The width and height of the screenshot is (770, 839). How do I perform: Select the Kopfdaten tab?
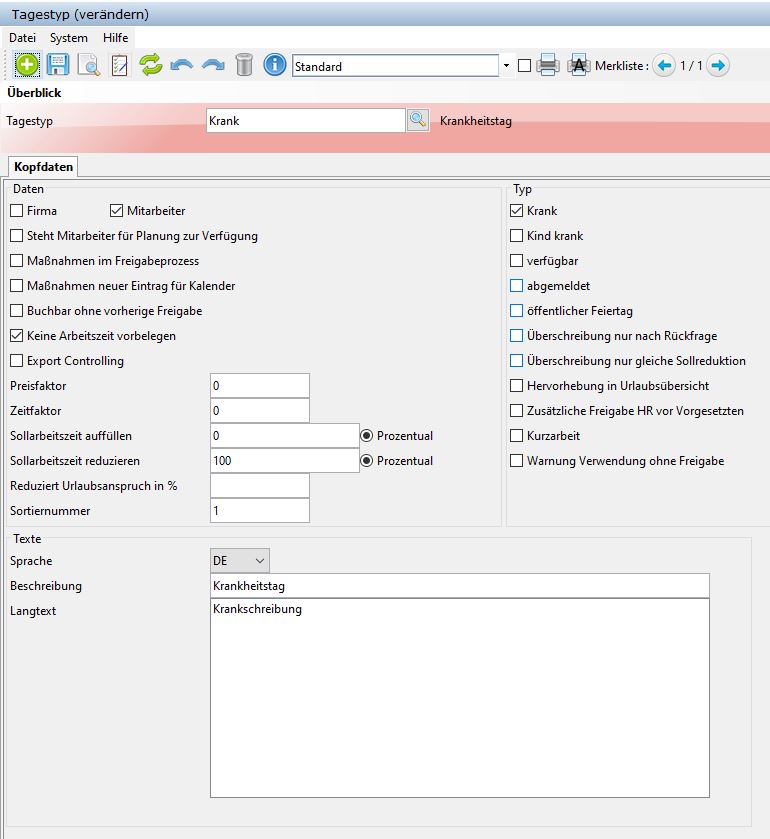42,167
